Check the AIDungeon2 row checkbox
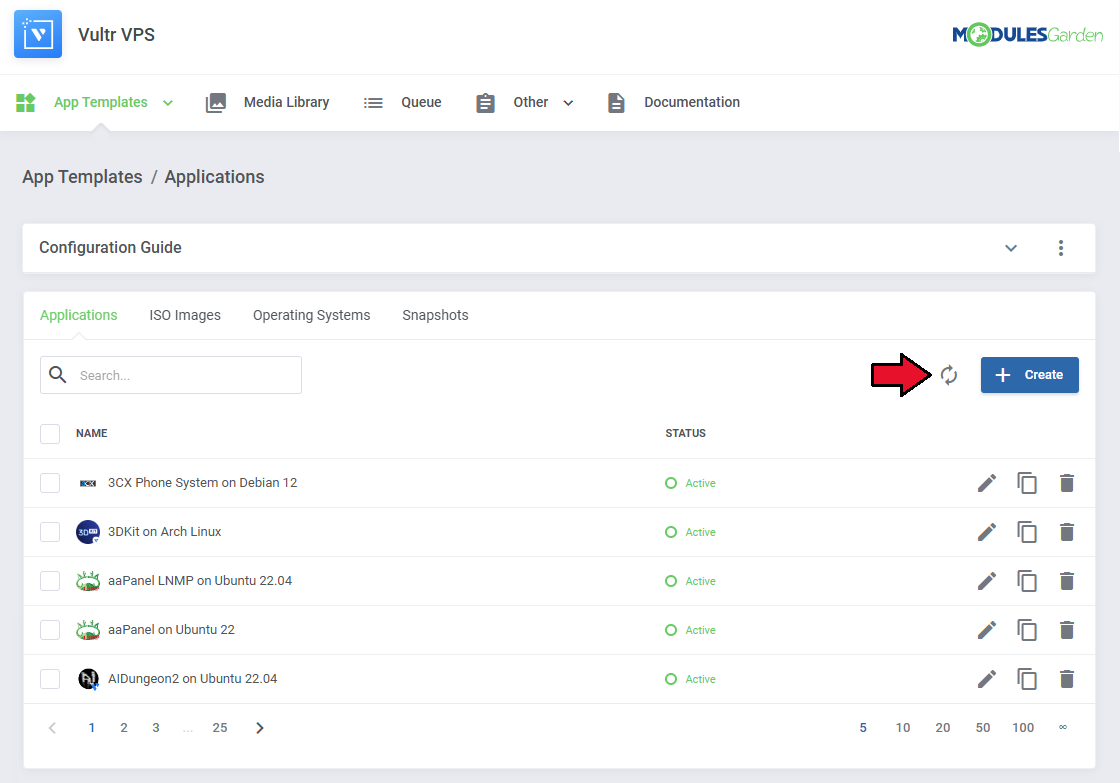The width and height of the screenshot is (1120, 783). click(x=50, y=679)
